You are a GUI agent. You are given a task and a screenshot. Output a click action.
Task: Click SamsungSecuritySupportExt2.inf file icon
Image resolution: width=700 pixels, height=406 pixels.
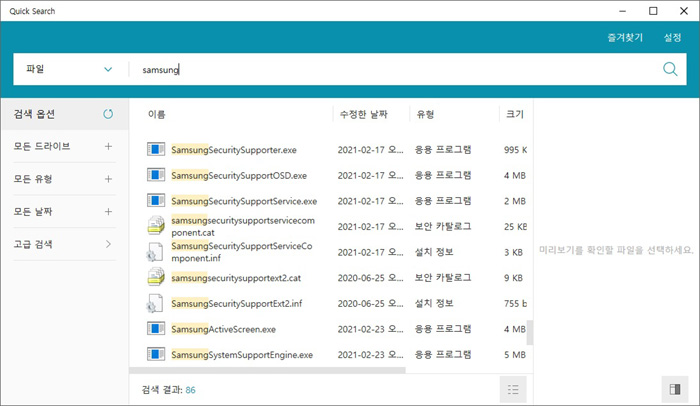tap(155, 303)
